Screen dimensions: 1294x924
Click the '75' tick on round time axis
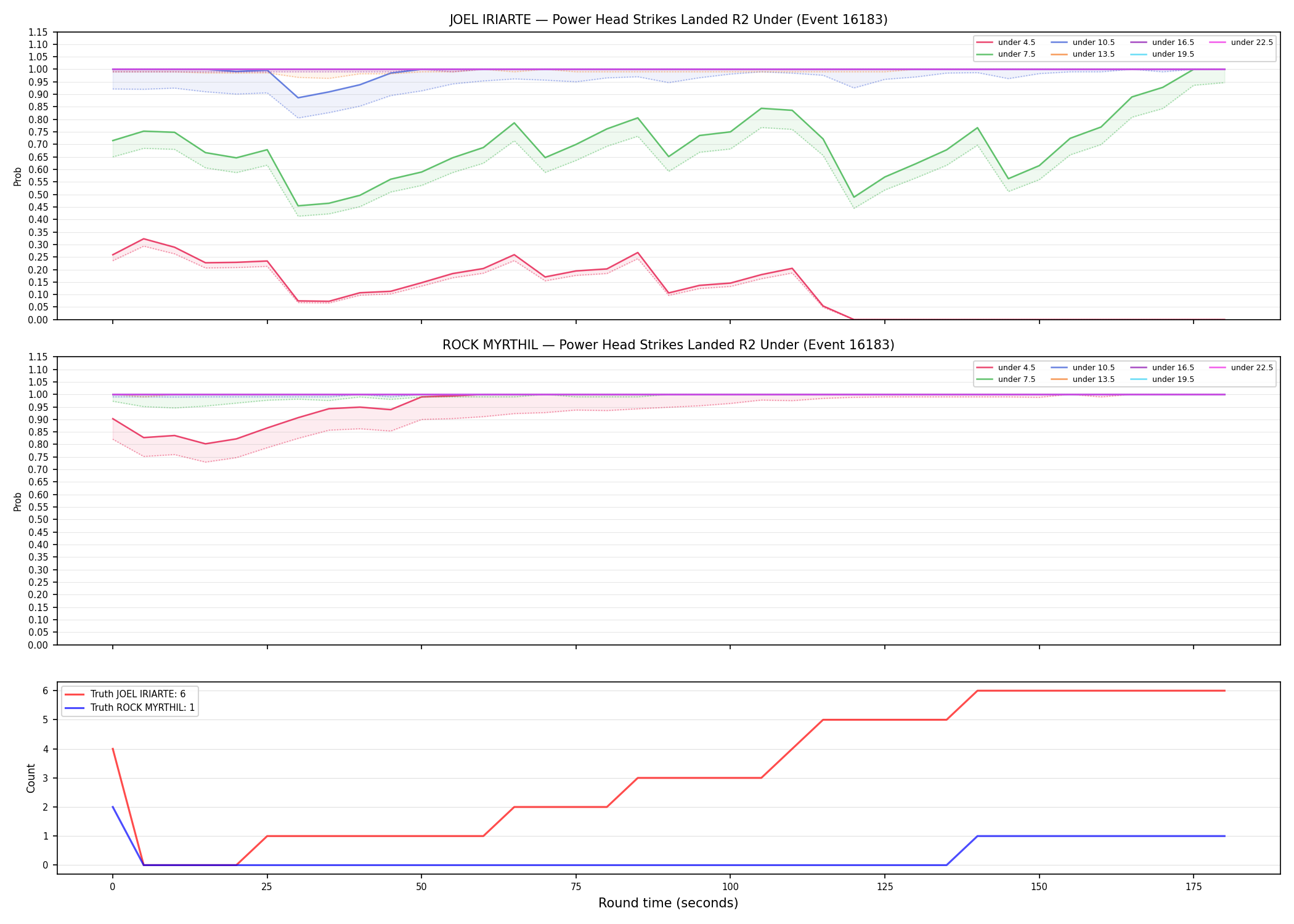pos(576,887)
